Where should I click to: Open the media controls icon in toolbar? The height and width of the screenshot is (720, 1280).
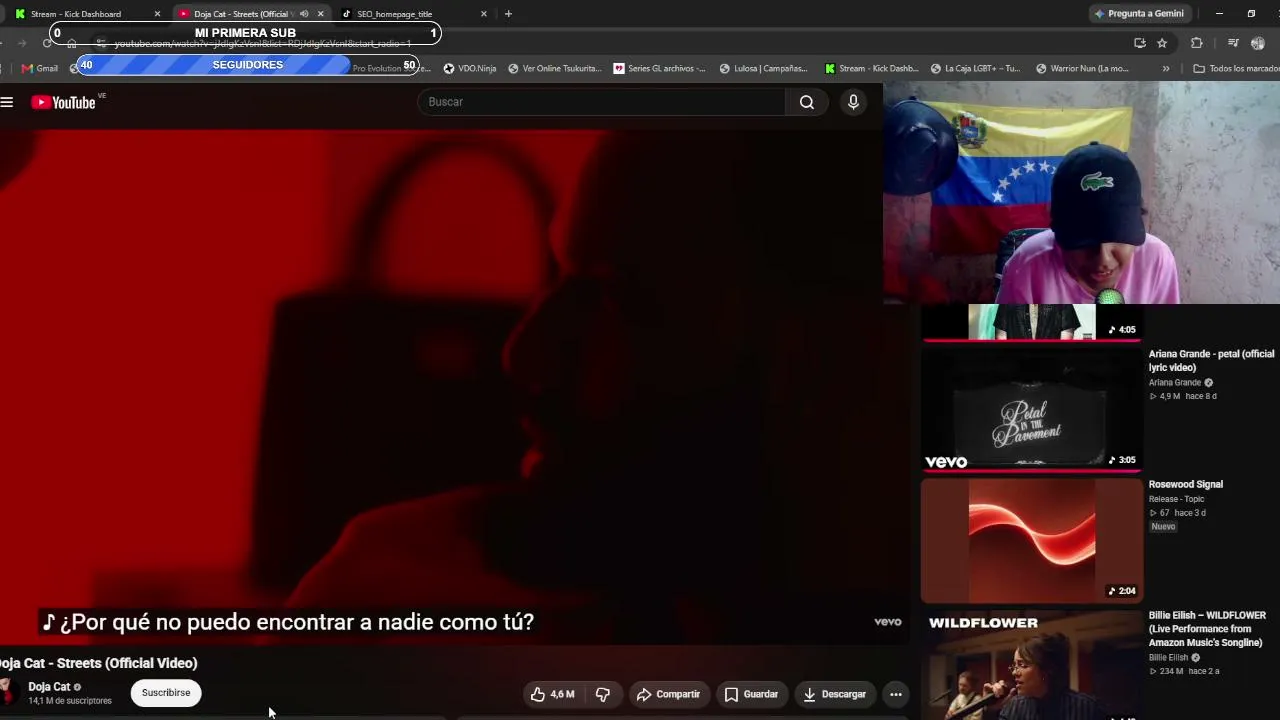tap(1233, 43)
